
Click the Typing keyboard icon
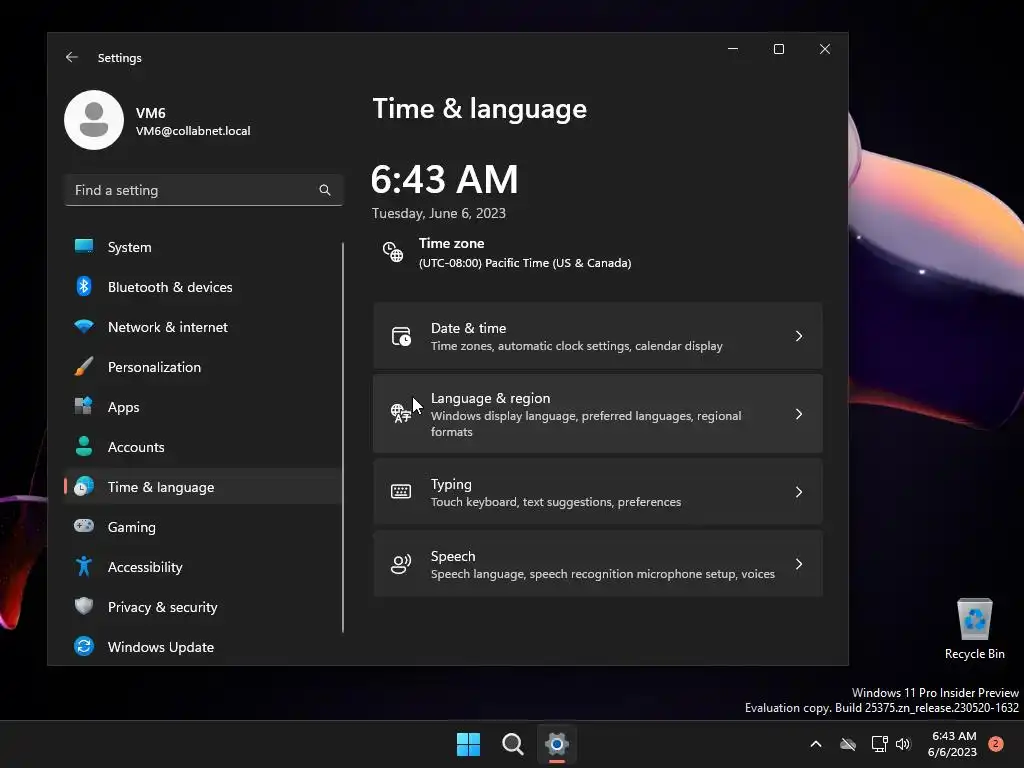tap(401, 491)
